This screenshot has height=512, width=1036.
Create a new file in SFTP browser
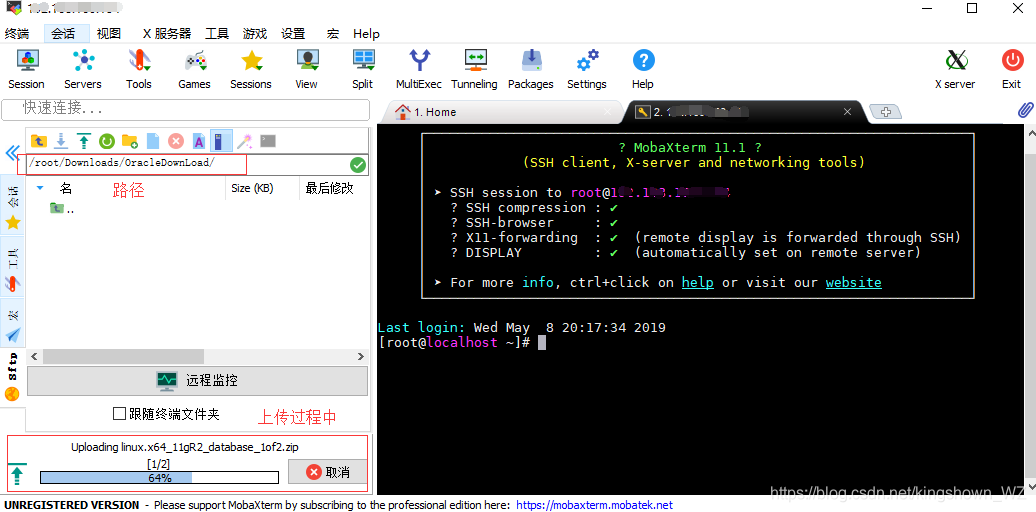(153, 141)
